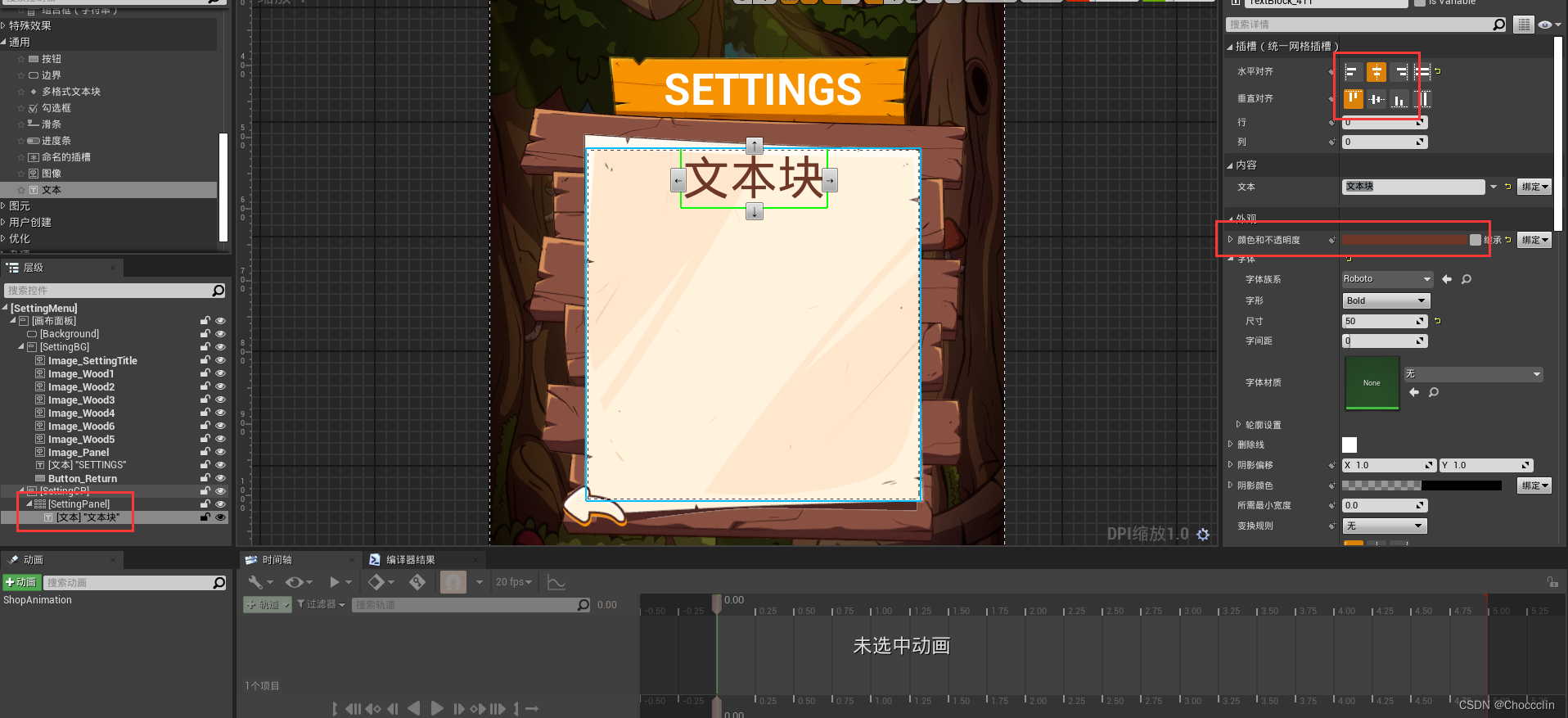Open 绑定 bind button for text

pos(1534,187)
